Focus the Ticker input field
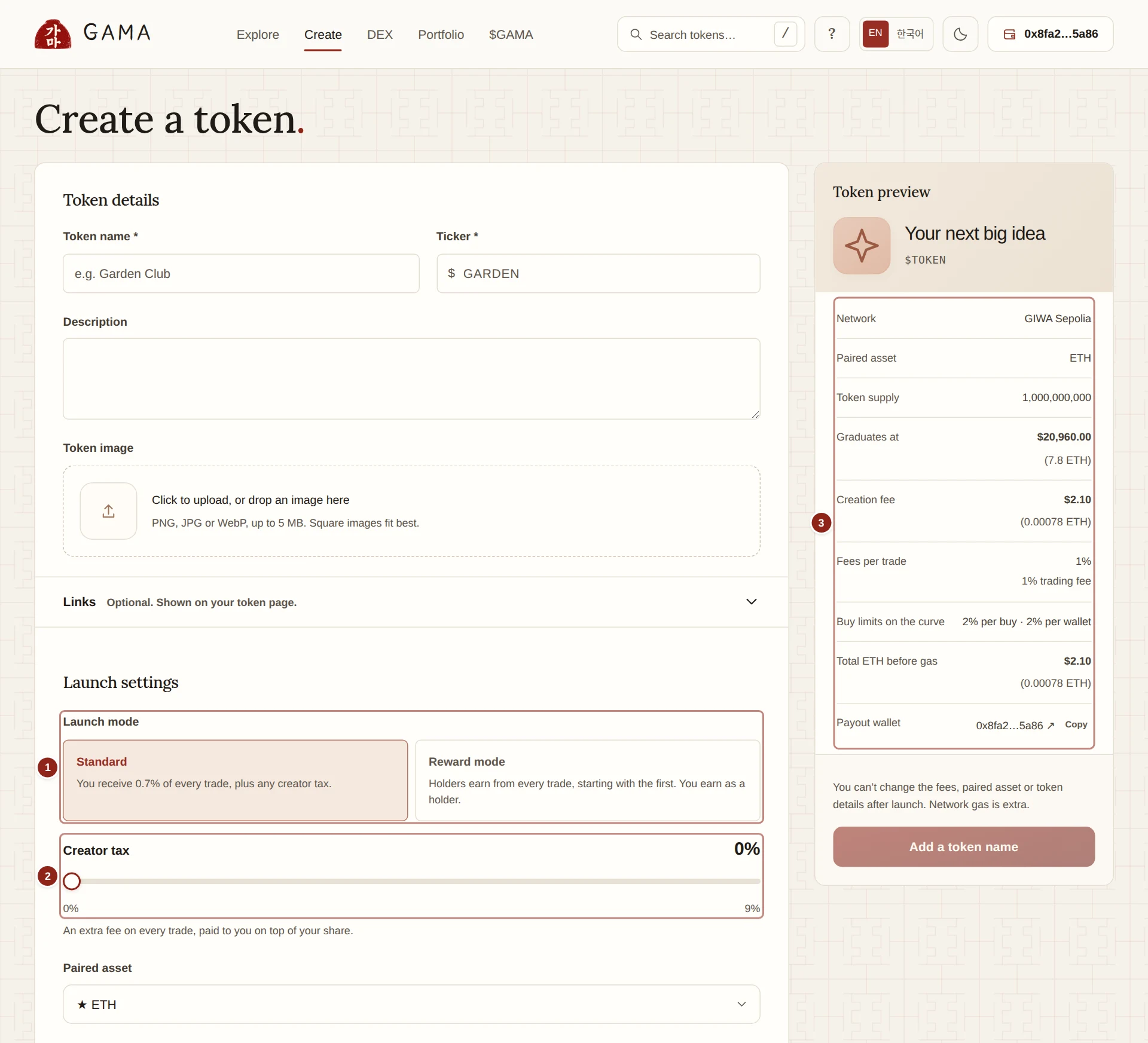The image size is (1148, 1043). click(x=598, y=273)
